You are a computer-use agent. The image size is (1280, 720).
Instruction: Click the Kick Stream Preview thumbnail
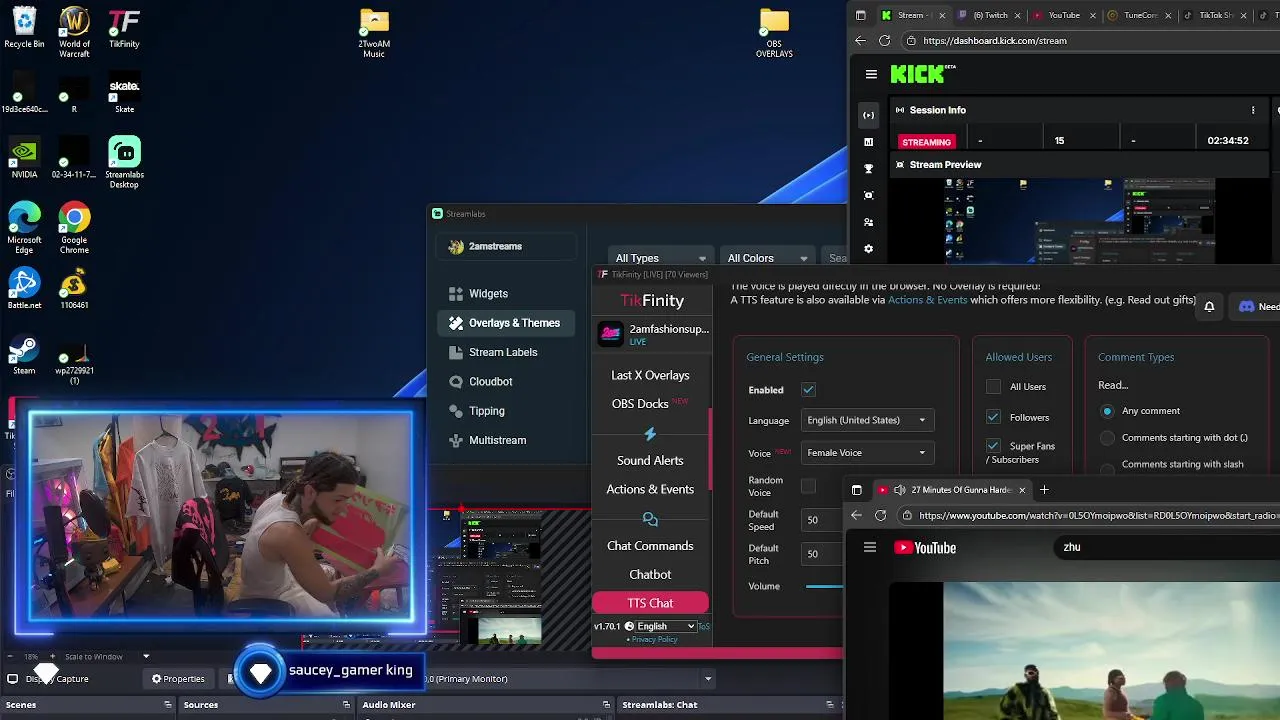coord(1080,221)
